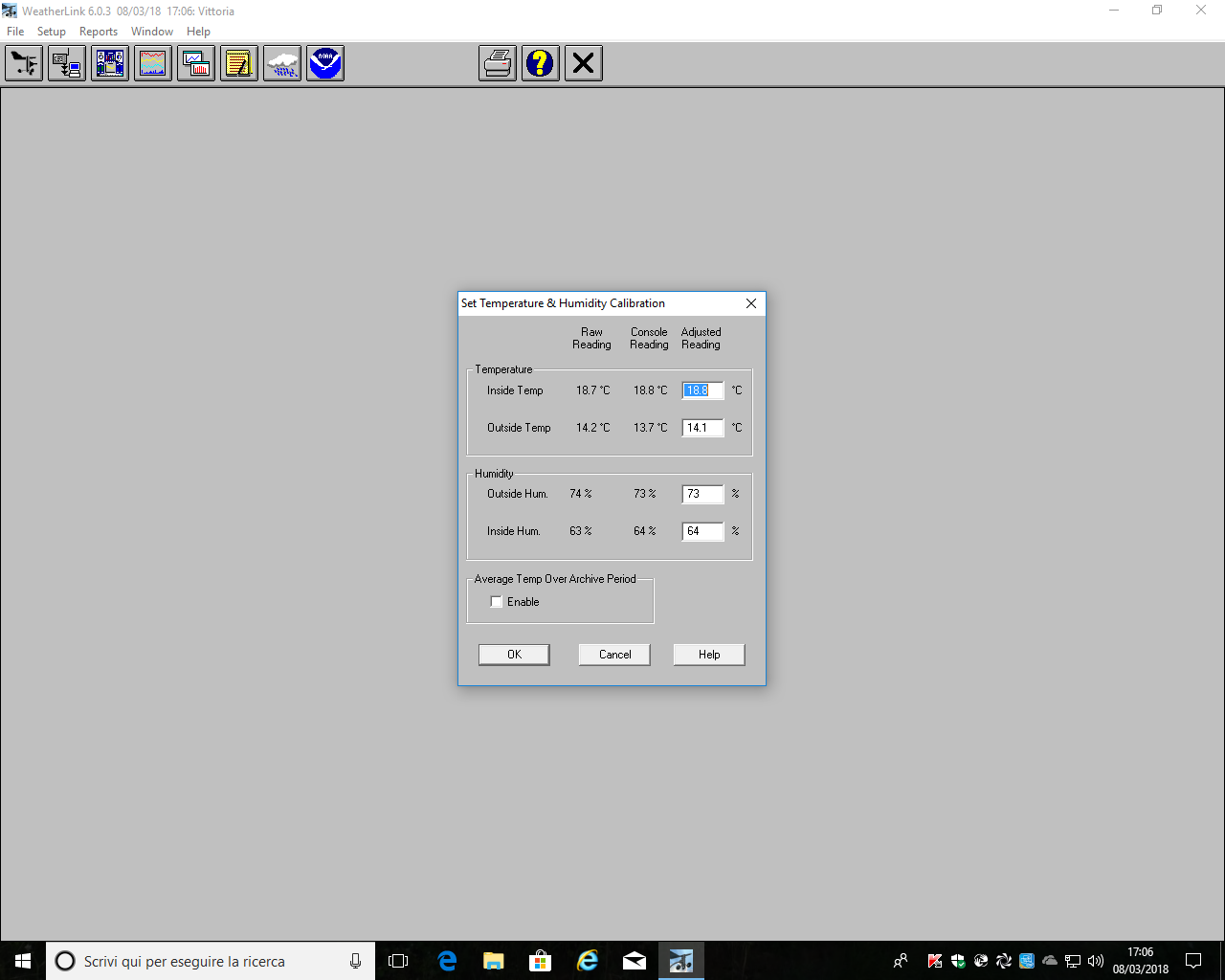The width and height of the screenshot is (1225, 980).
Task: Open the Strip Charts toolbar icon
Action: point(196,63)
